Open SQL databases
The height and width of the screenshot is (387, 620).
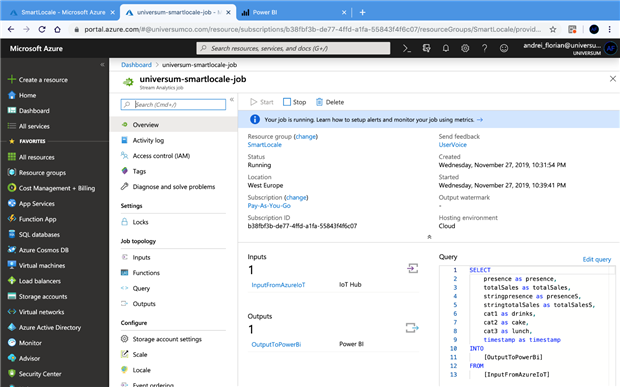click(x=34, y=234)
